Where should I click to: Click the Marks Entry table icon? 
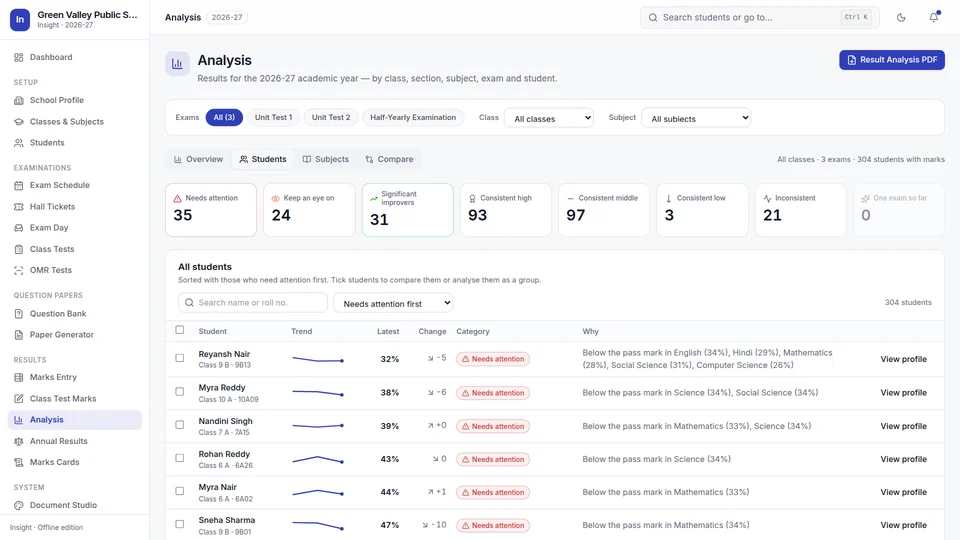tap(18, 377)
